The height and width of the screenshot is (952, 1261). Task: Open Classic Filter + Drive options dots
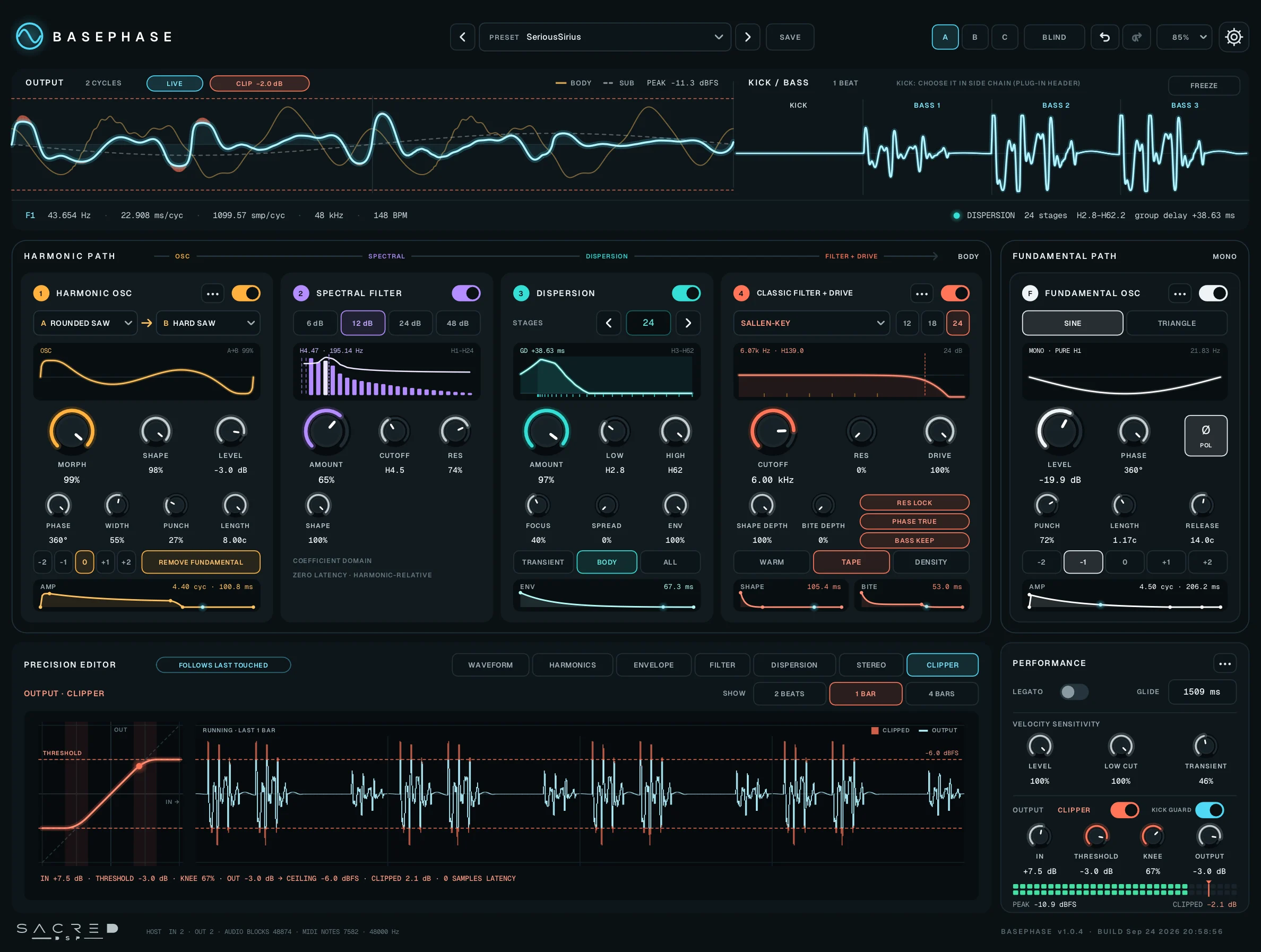921,293
